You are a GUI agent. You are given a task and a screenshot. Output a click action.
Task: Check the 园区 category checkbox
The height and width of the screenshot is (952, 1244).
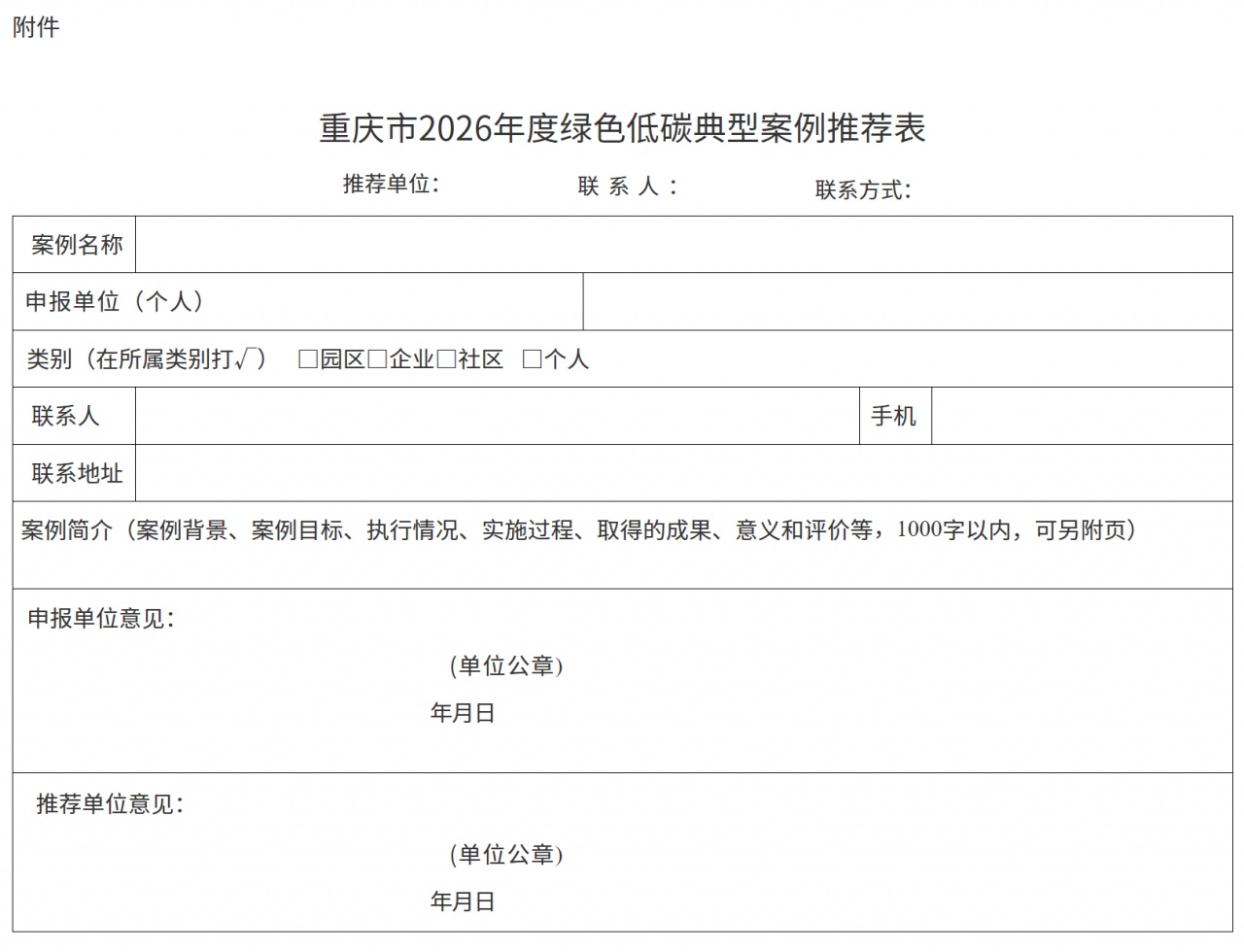[308, 359]
